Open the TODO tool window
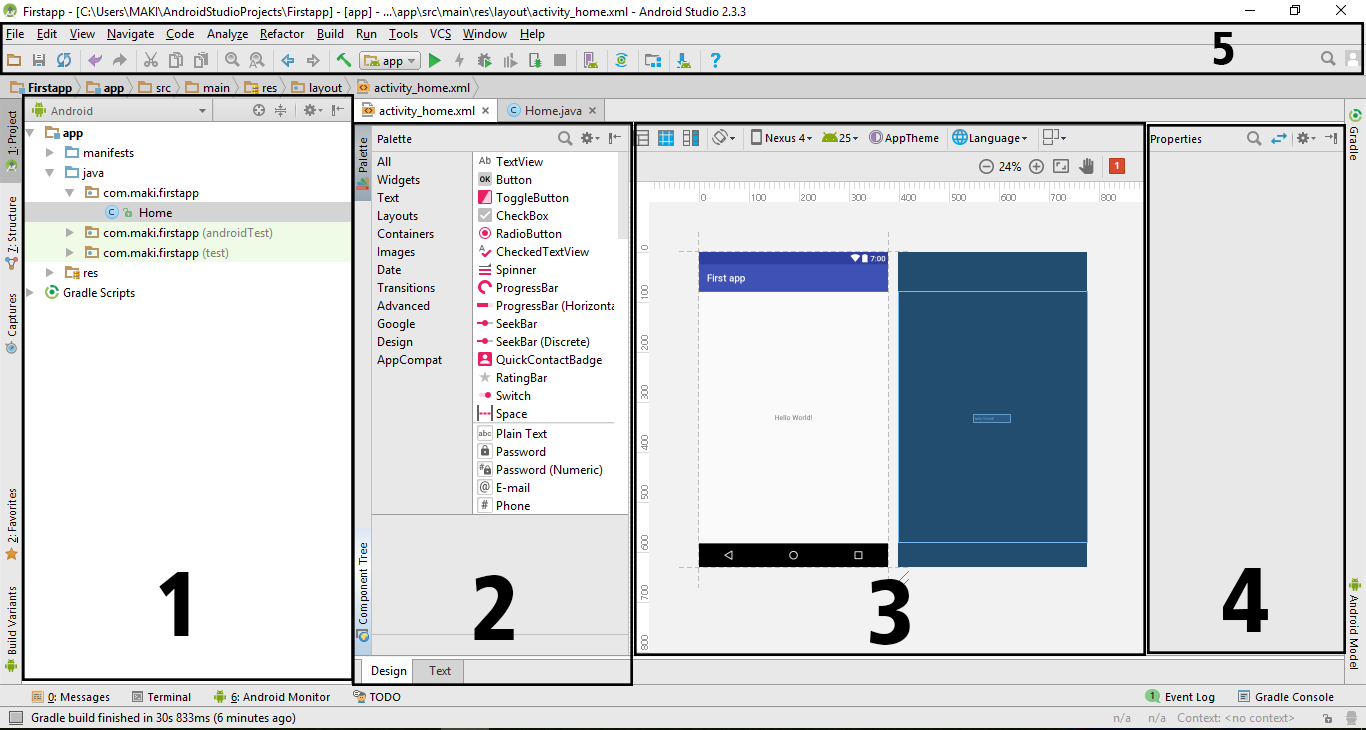 coord(376,697)
